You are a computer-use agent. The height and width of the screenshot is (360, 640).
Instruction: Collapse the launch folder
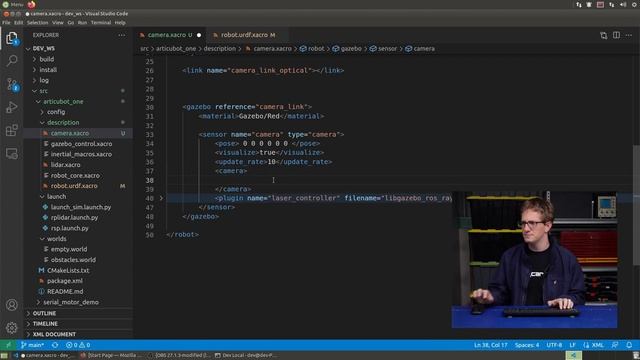tap(56, 196)
